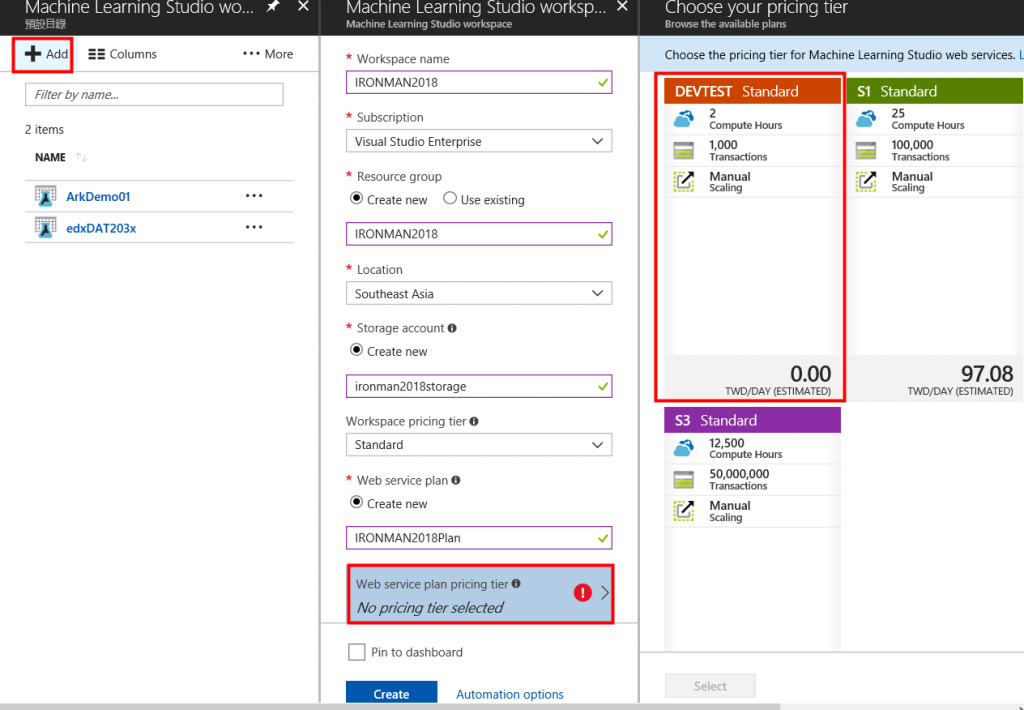Screen dimensions: 1024x710
Task: Expand Workspace pricing tier dropdown
Action: click(x=479, y=445)
